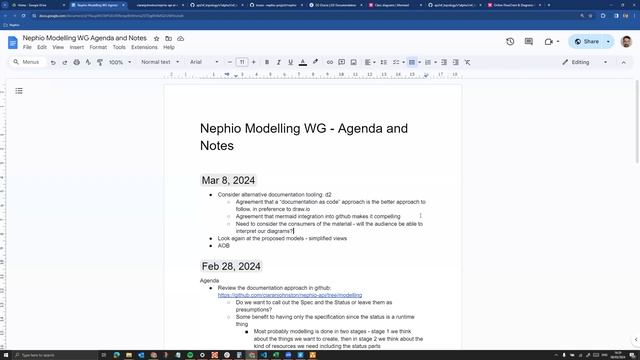
Task: Switch to Home - Google Drive tab
Action: pyautogui.click(x=37, y=5)
